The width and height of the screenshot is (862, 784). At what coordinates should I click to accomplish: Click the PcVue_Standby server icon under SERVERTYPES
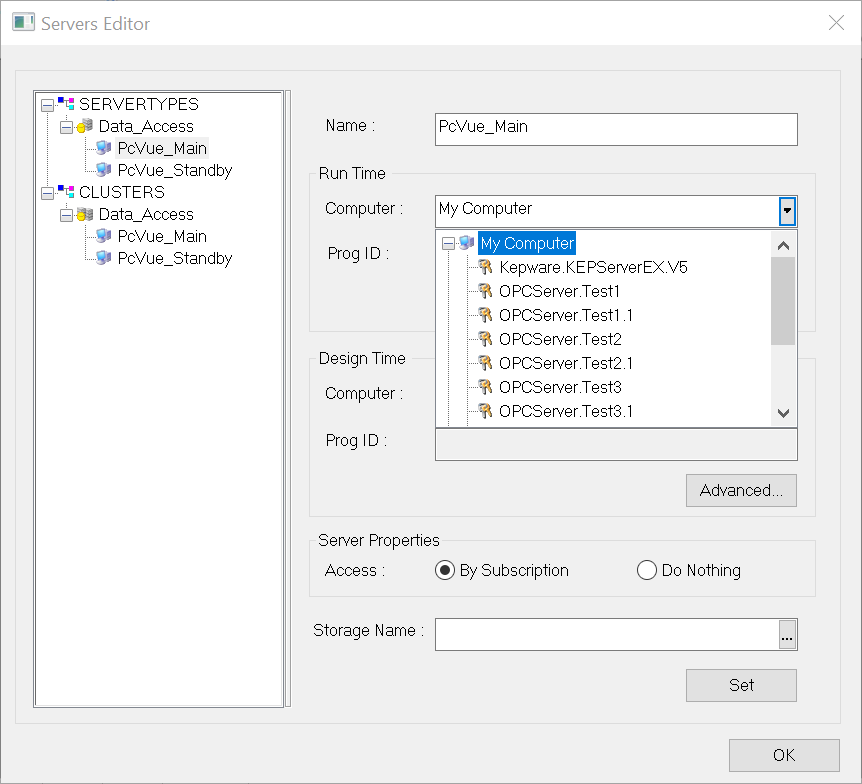coord(104,170)
